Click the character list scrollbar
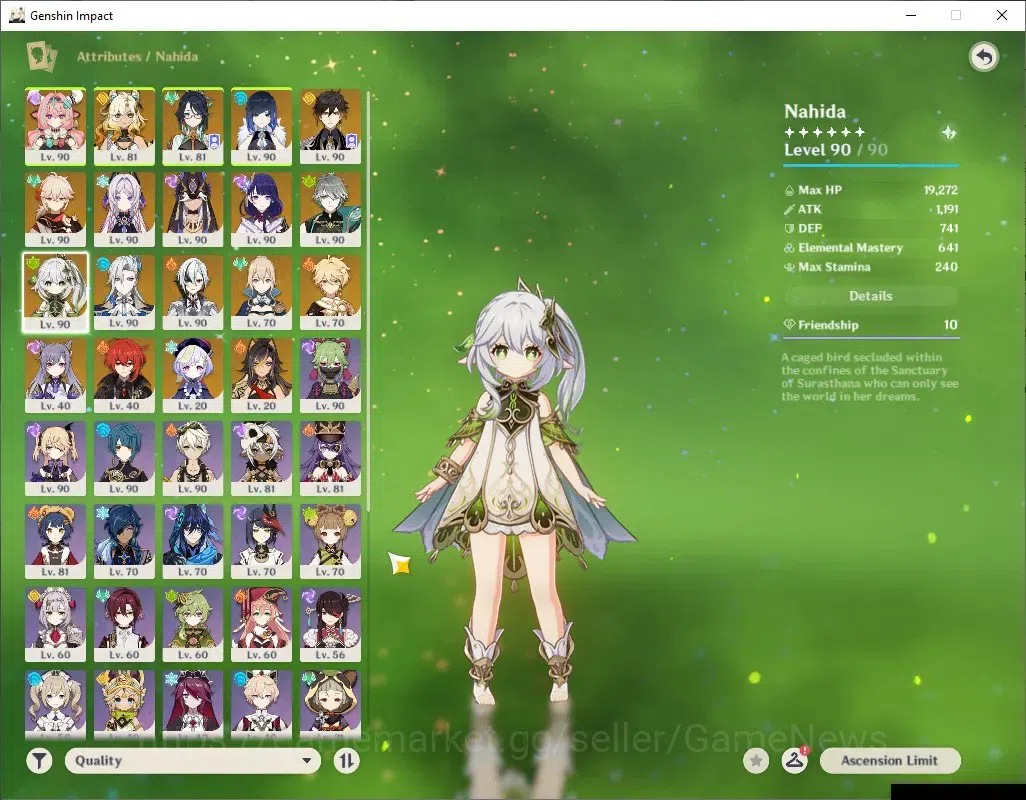 (x=368, y=301)
